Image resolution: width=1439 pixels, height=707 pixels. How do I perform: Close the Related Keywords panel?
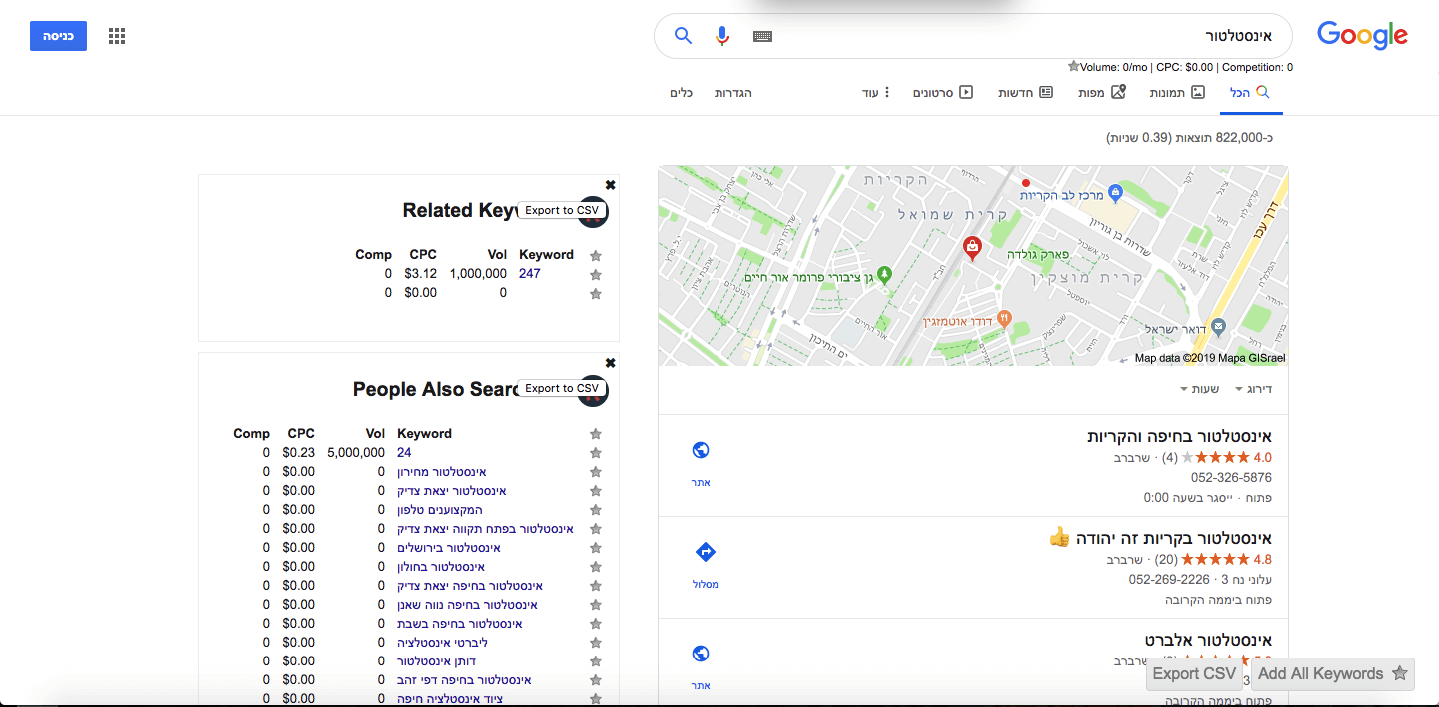(611, 184)
